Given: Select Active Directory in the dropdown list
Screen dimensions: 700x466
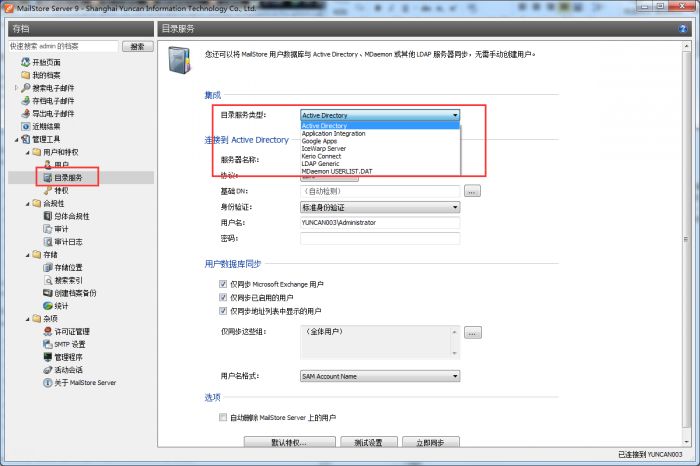Looking at the screenshot, I should click(380, 126).
